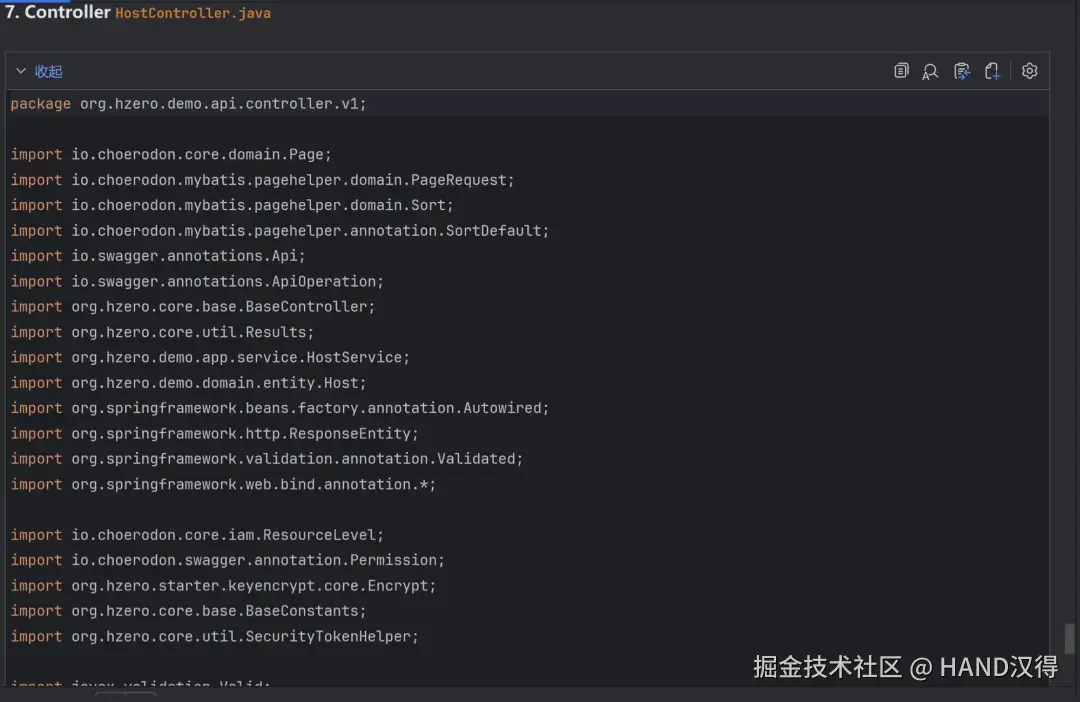Image resolution: width=1080 pixels, height=702 pixels.
Task: Click the 收起 collapse label
Action: [49, 72]
